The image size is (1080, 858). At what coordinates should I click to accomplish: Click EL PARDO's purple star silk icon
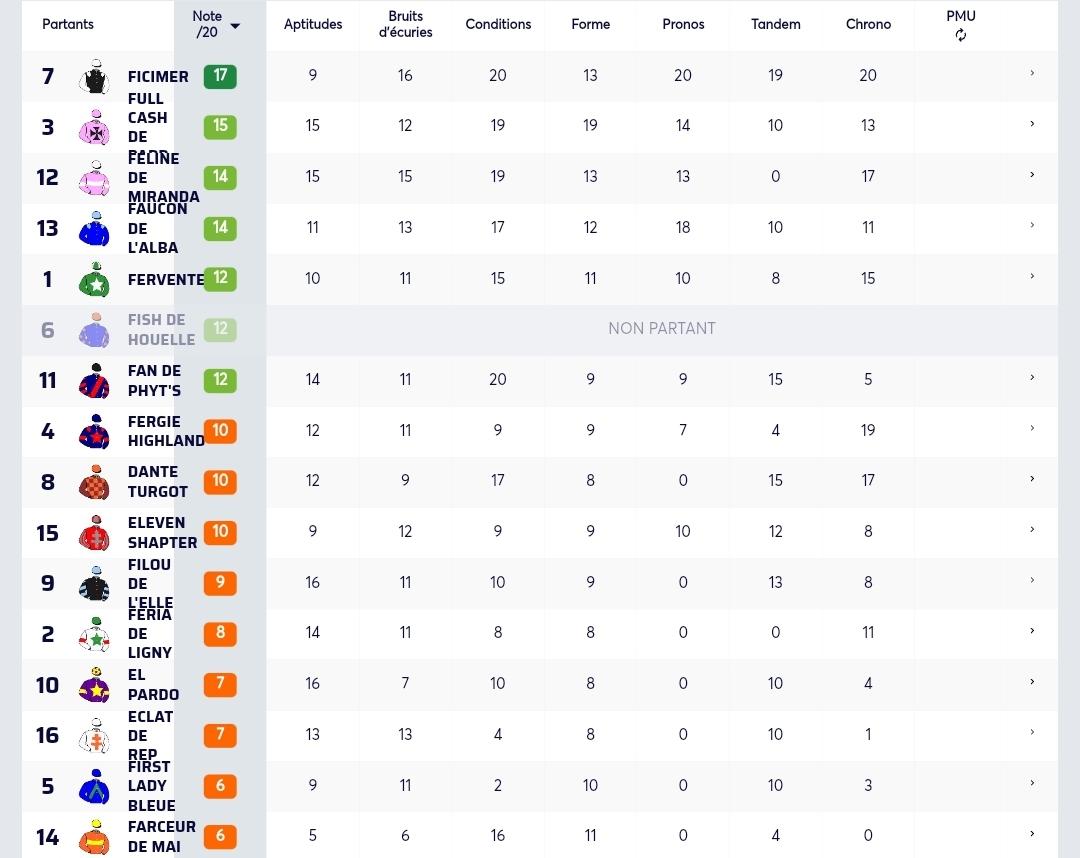(x=94, y=684)
